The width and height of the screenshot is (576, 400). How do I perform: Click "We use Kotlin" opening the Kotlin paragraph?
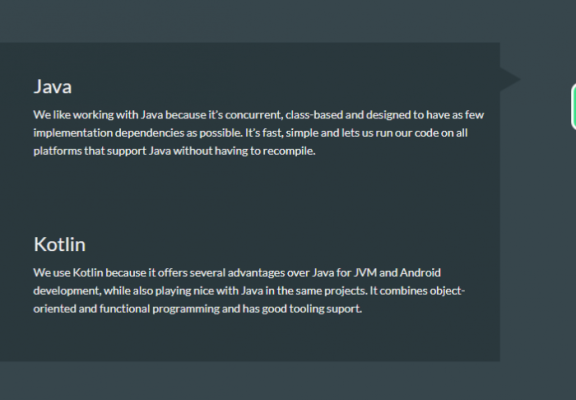(x=68, y=273)
